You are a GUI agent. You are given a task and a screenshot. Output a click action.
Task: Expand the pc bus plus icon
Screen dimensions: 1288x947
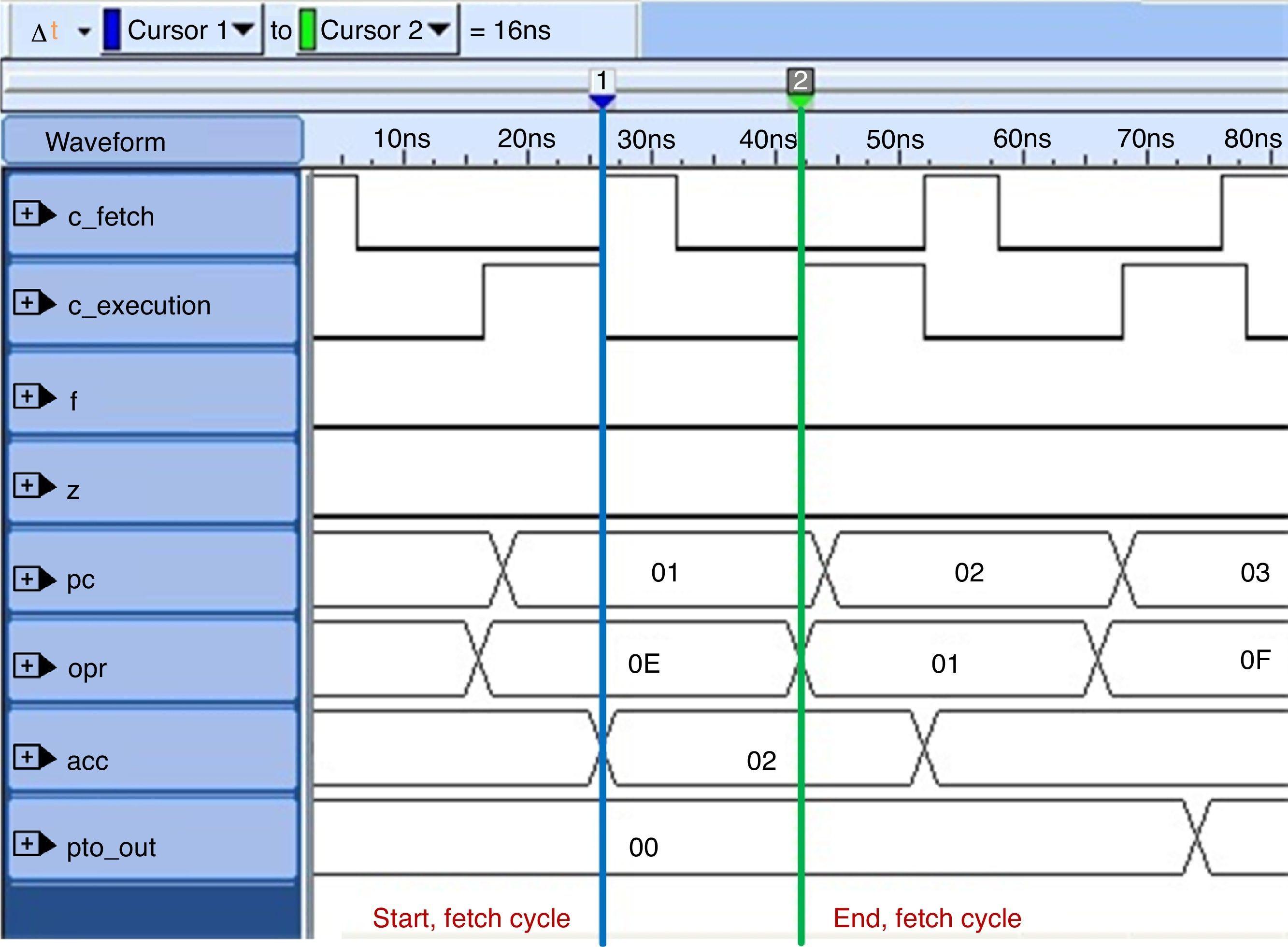27,579
